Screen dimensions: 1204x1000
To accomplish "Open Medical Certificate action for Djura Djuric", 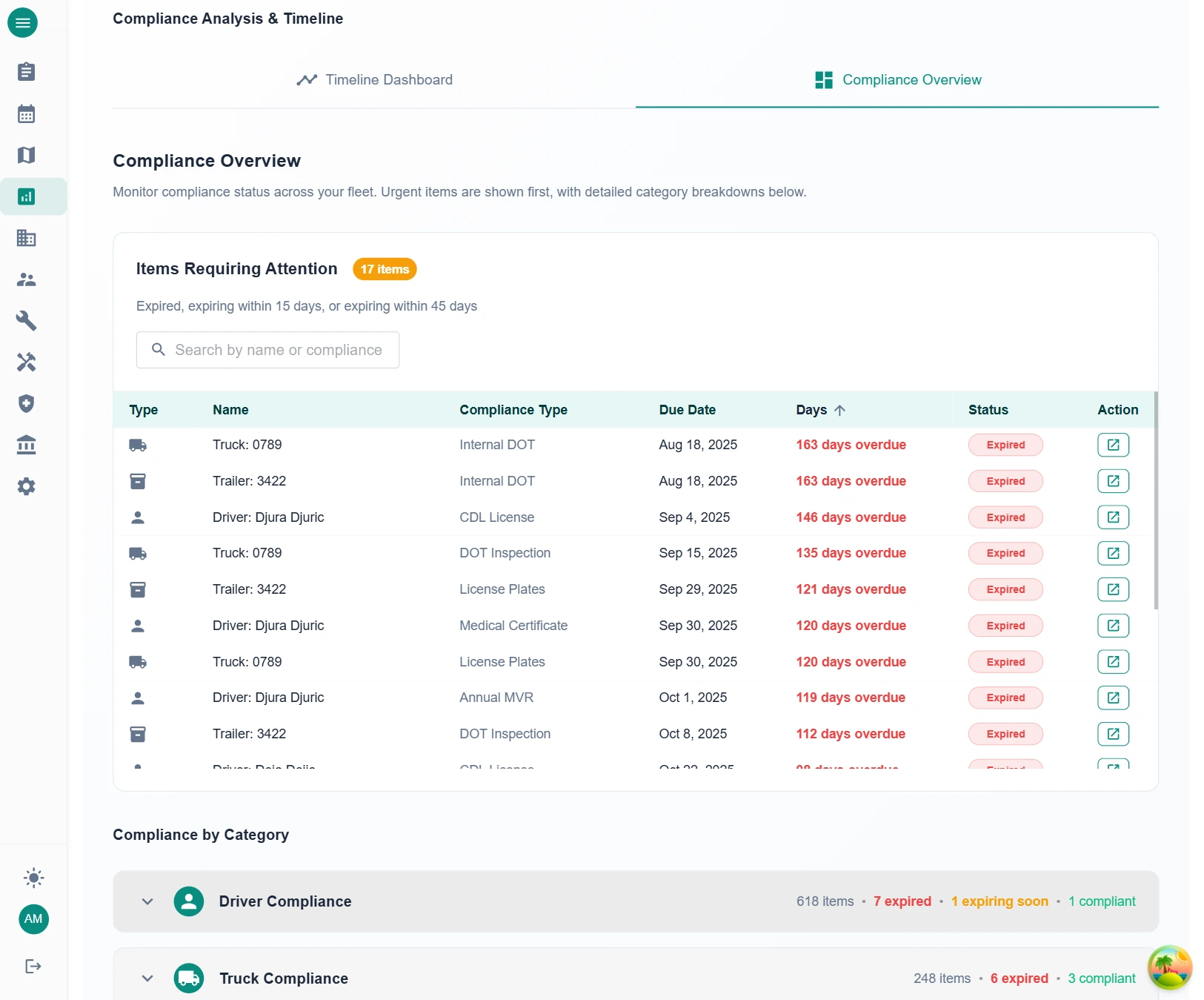I will pos(1113,626).
